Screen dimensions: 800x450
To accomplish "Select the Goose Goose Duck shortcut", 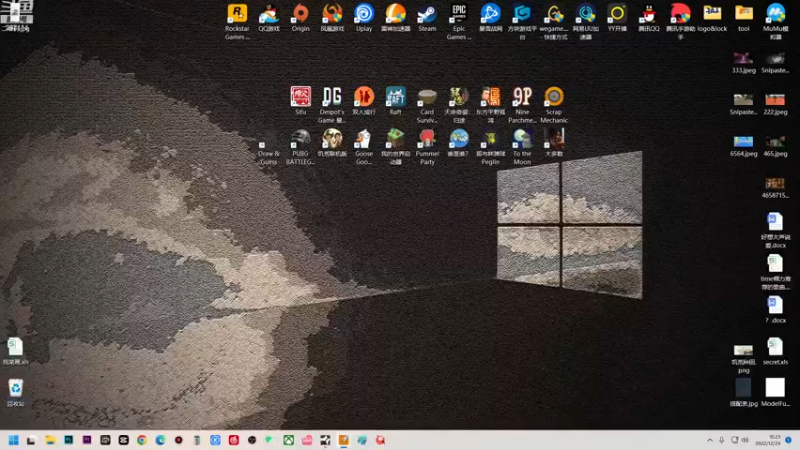I will point(364,146).
